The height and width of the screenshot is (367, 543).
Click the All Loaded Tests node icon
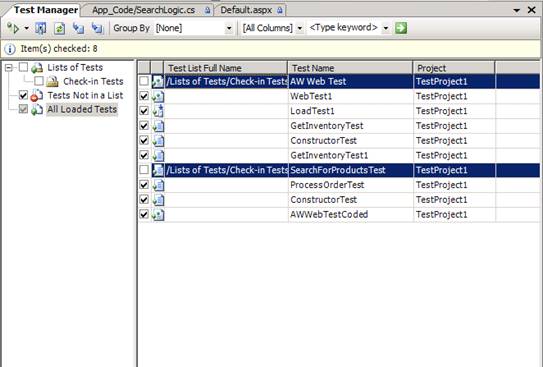coord(37,110)
